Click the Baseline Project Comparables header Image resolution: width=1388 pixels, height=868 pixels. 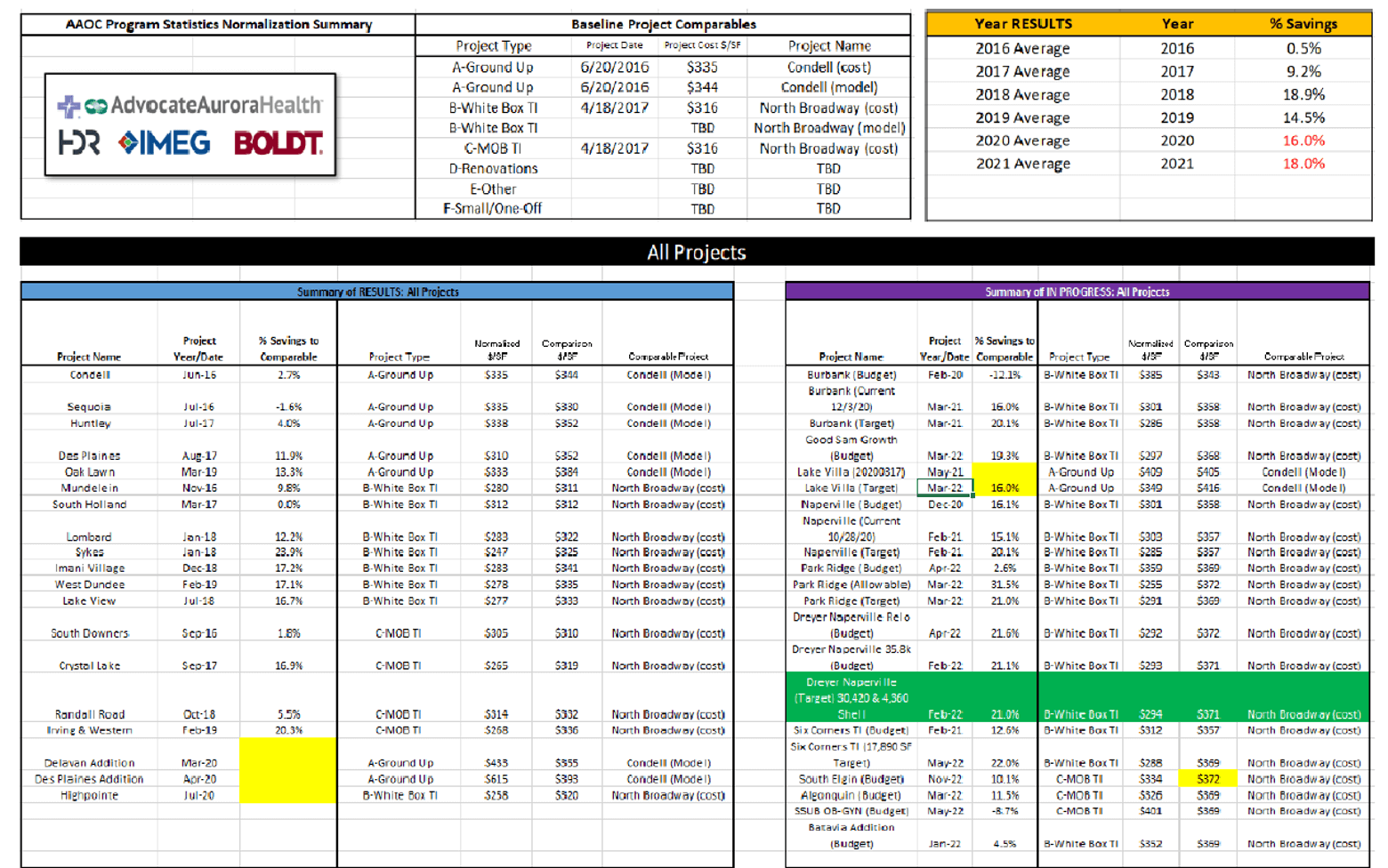pyautogui.click(x=663, y=23)
